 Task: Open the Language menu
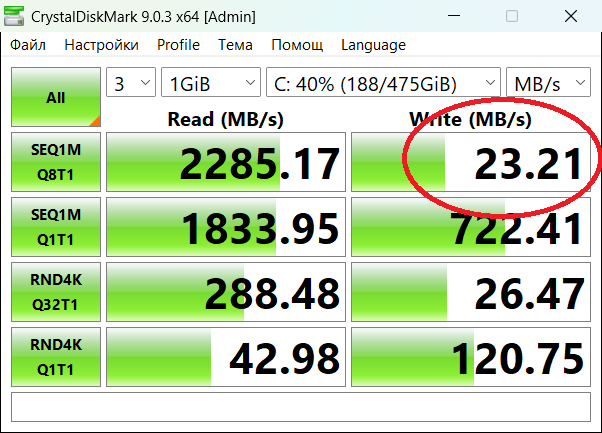coord(373,45)
